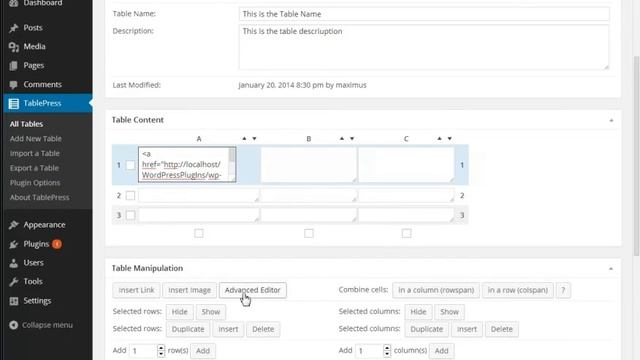Open All Tables submenu item
The image size is (640, 360).
pos(27,124)
